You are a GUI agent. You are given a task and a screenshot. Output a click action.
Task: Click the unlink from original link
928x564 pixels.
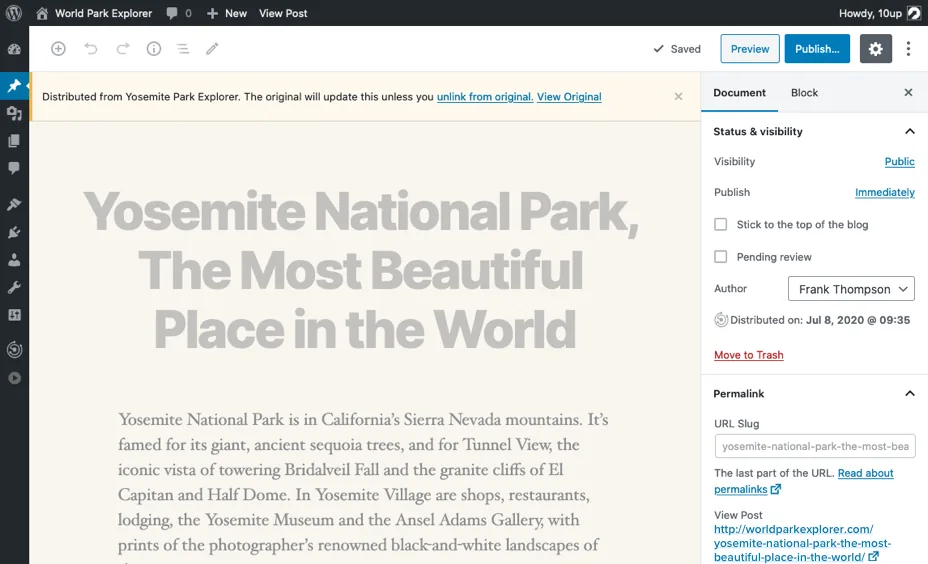click(485, 96)
